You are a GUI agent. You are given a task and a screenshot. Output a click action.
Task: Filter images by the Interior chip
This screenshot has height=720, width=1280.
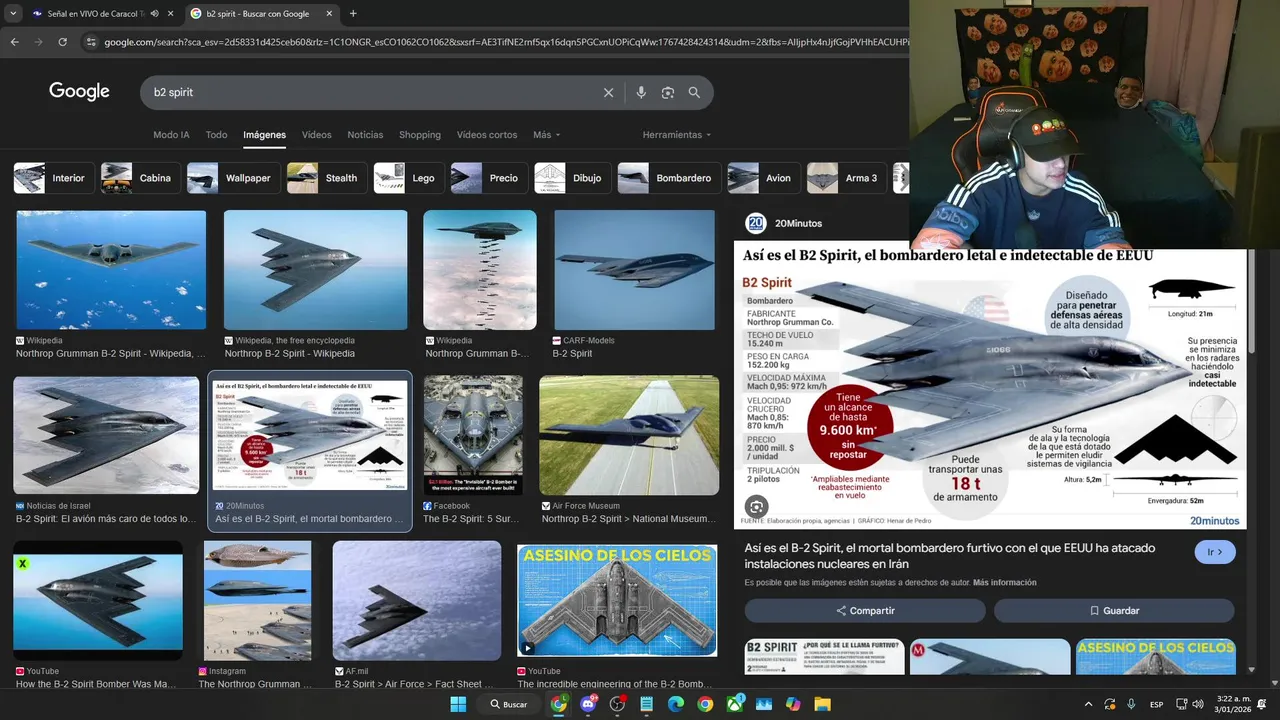(x=54, y=178)
